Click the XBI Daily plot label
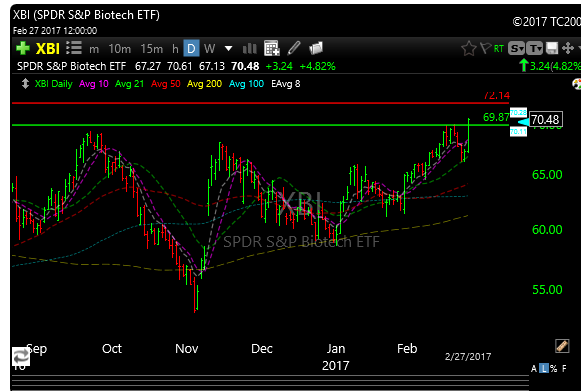Viewport: 581px width, 391px height. tap(53, 84)
